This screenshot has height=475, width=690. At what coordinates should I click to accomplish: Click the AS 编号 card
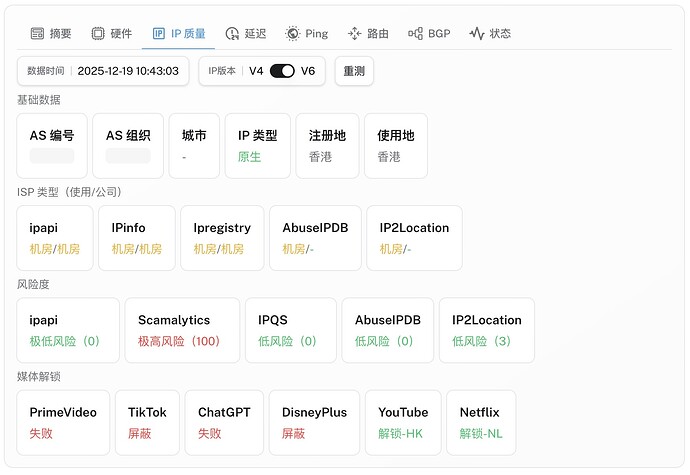click(52, 146)
